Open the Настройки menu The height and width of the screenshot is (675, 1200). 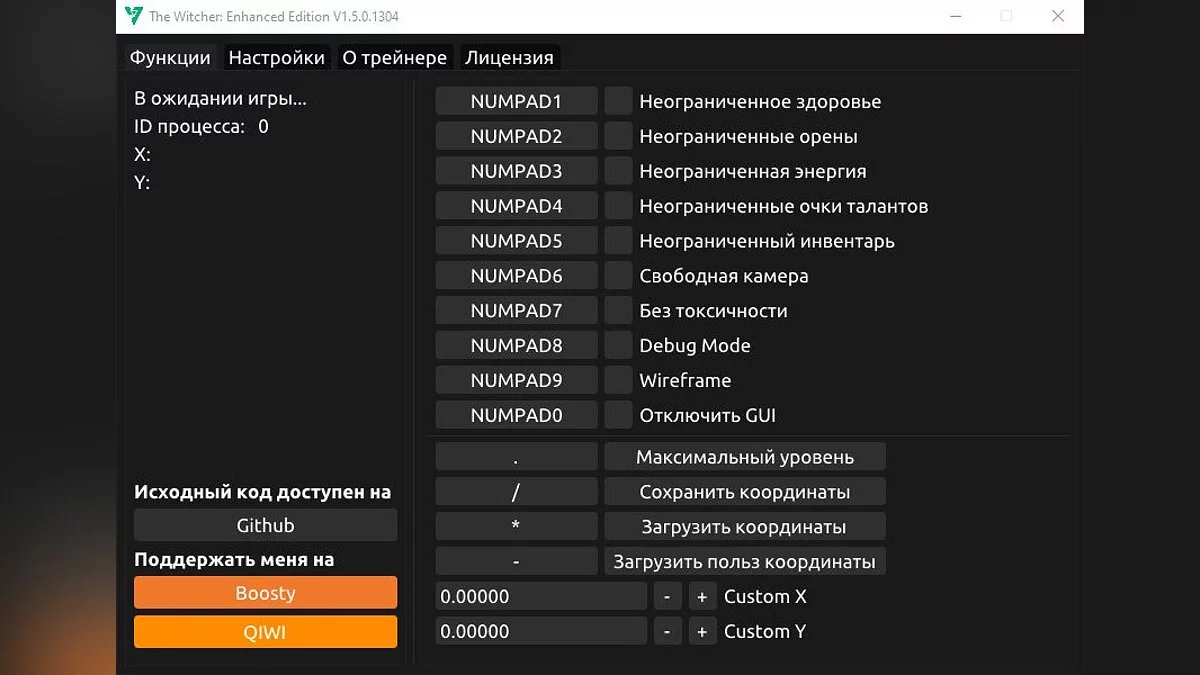[276, 57]
